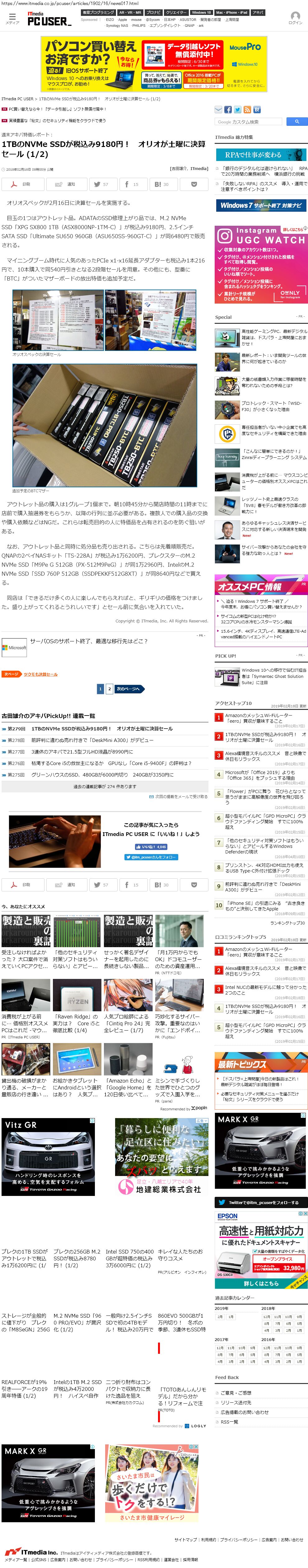Open the Windows 10 navigation tab
This screenshot has height=1568, width=308.
pos(201,12)
